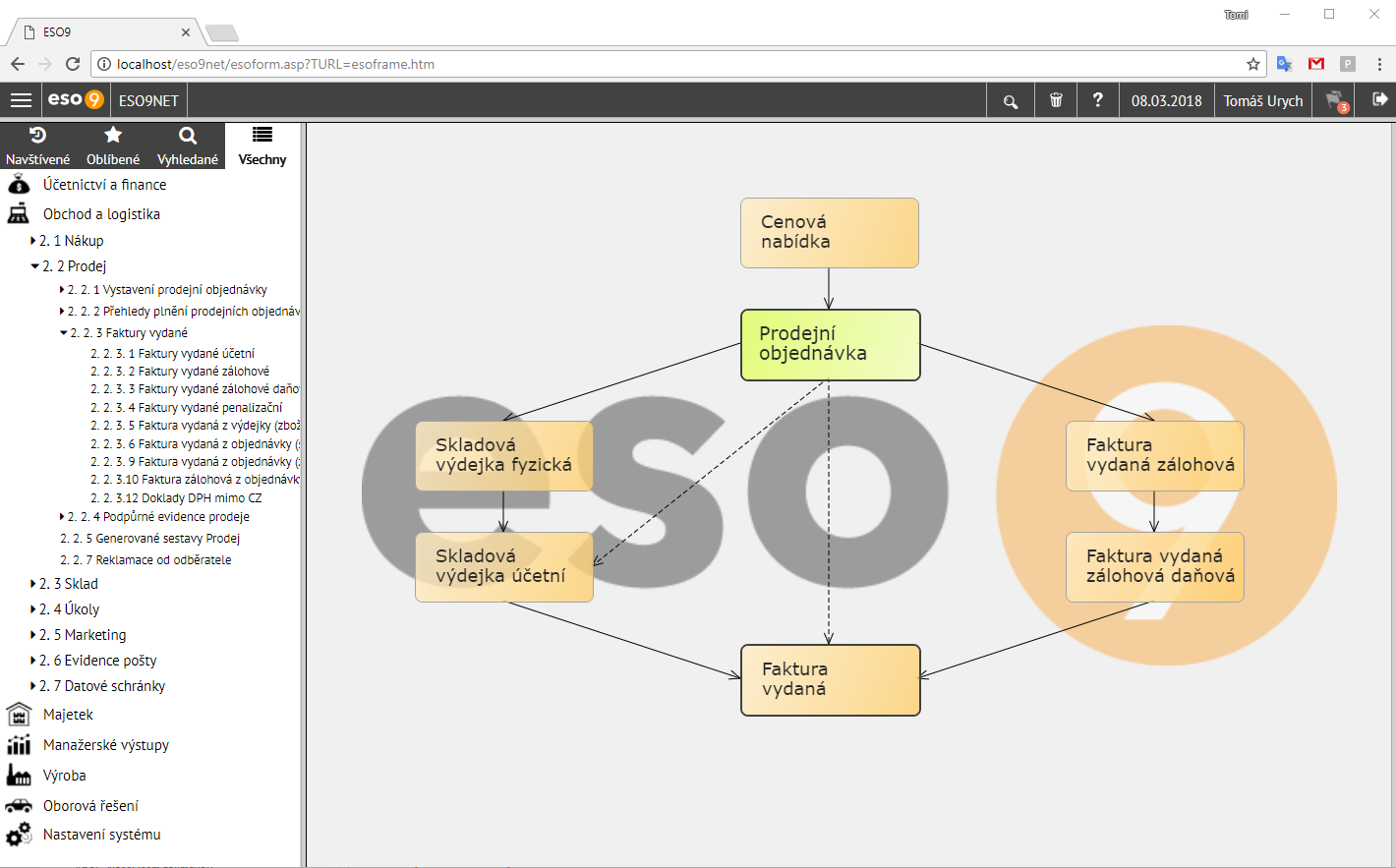
Task: Click the Skladová výdejka účetní box
Action: pos(504,567)
